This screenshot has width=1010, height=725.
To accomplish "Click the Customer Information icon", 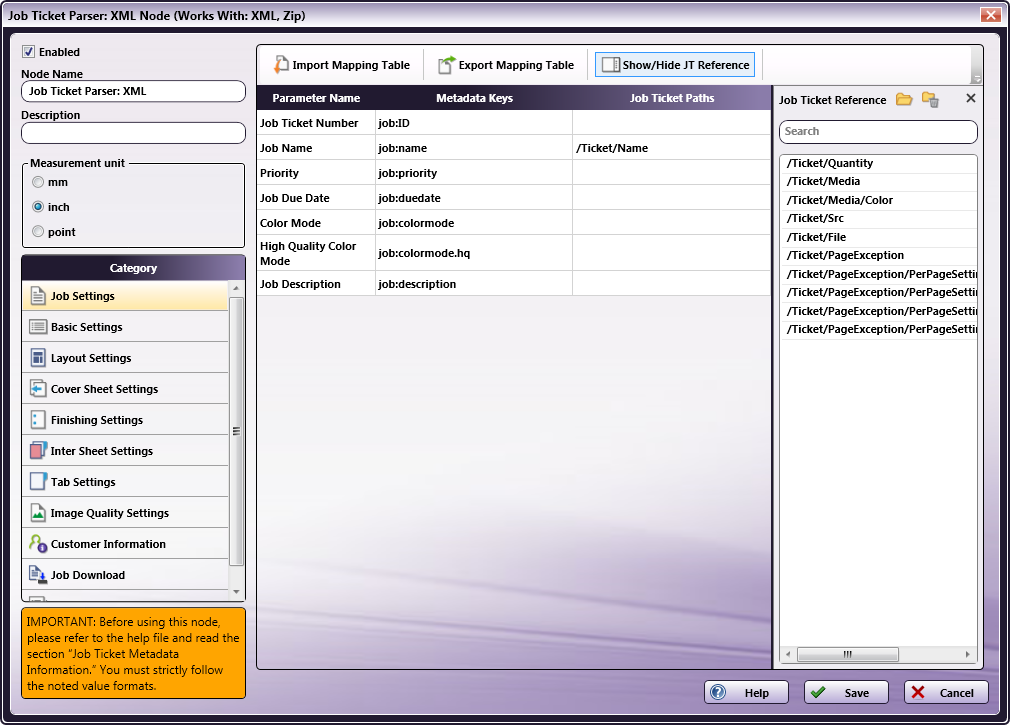I will coord(38,543).
